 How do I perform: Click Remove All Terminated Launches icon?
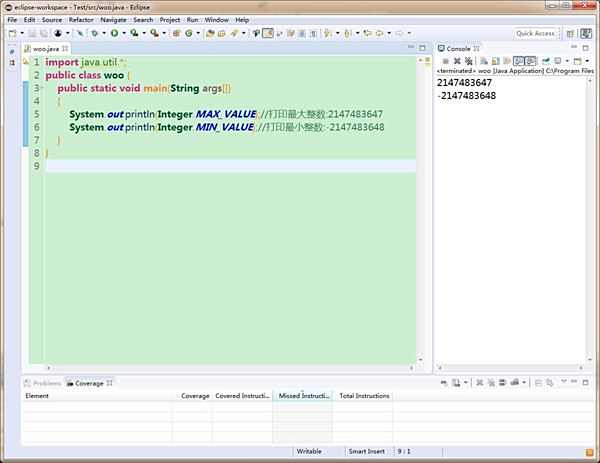click(469, 61)
